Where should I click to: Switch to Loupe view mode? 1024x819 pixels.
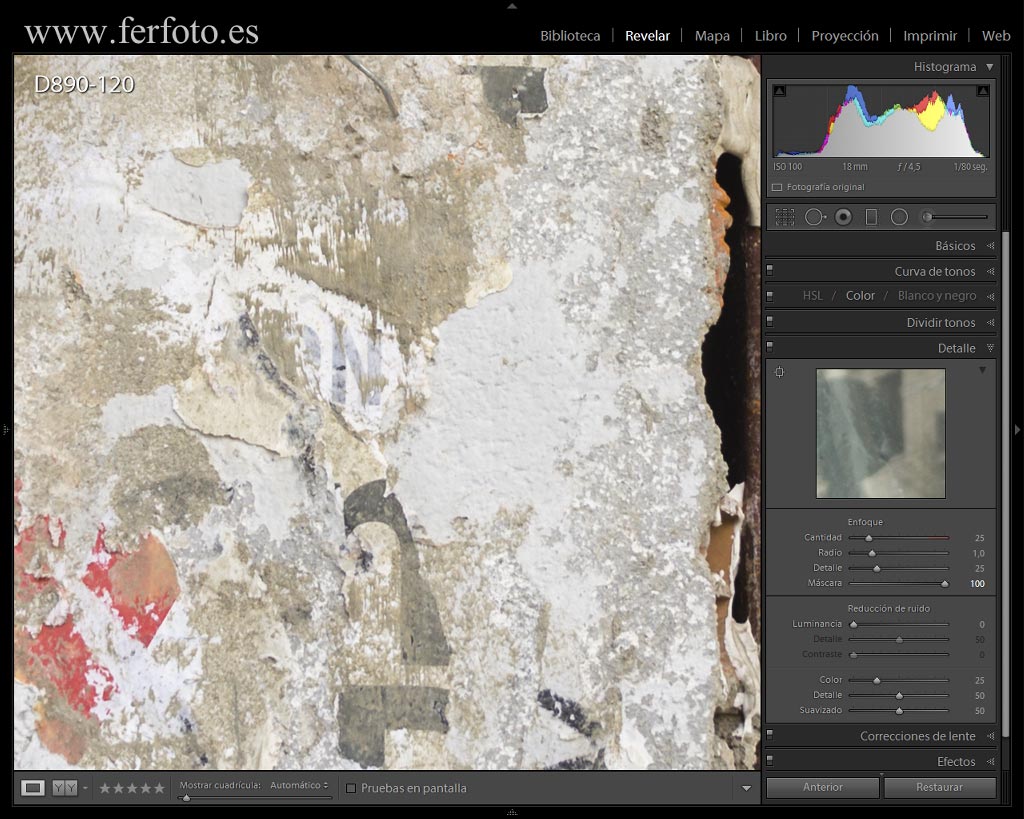33,788
